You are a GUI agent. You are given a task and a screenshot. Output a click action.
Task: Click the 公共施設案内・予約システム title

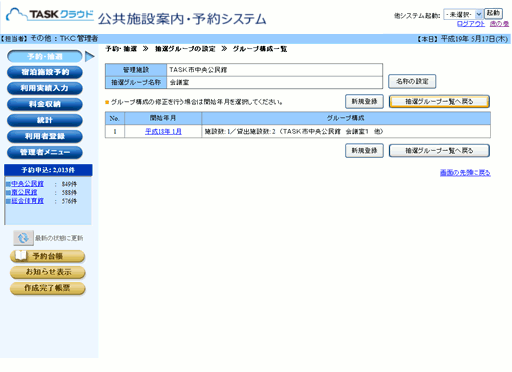182,19
